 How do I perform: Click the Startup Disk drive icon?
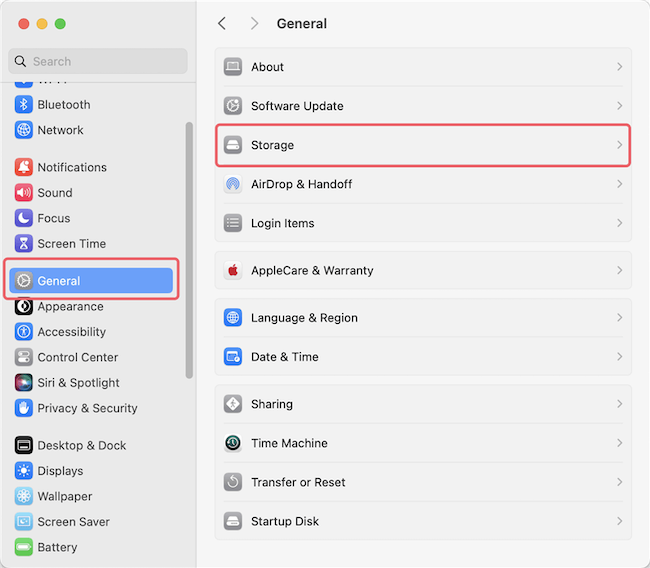[x=233, y=521]
